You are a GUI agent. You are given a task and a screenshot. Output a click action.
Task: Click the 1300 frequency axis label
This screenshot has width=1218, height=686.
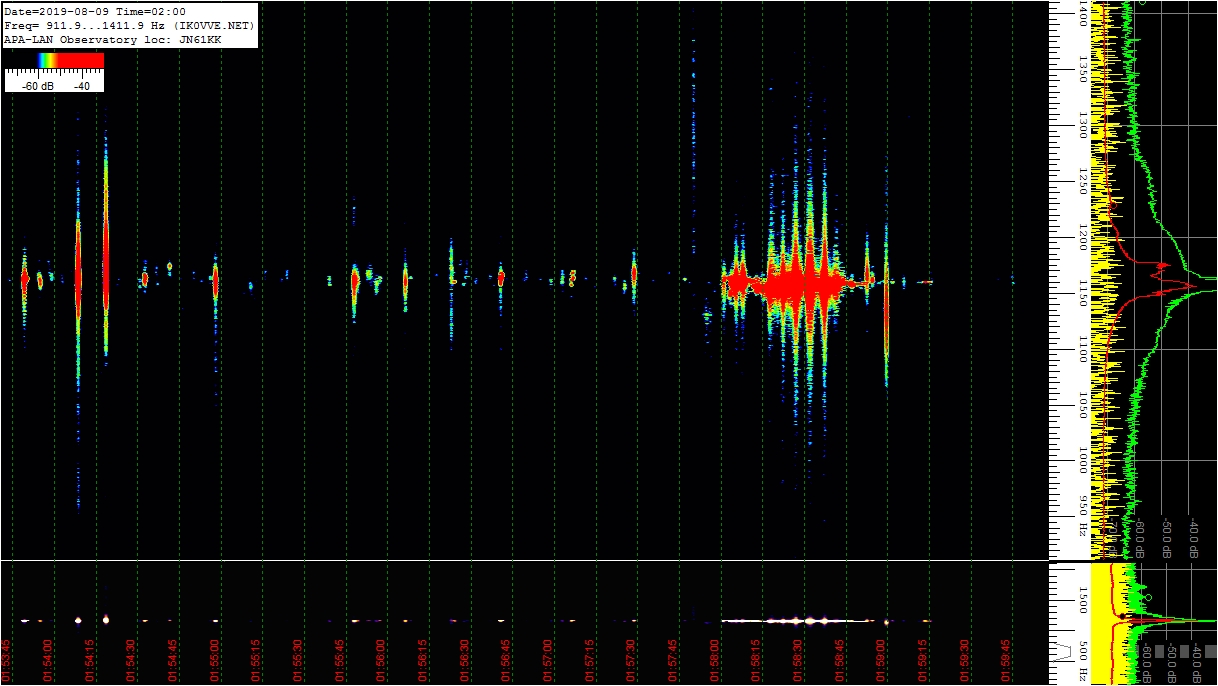(1083, 126)
